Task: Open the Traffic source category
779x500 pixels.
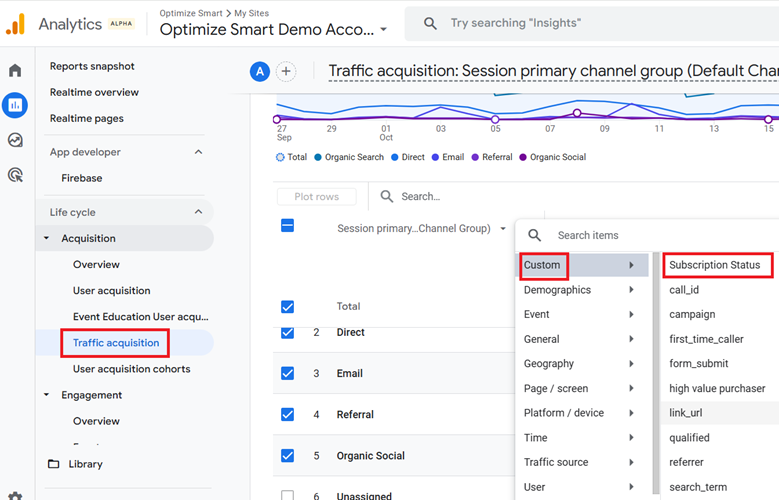Action: 583,462
